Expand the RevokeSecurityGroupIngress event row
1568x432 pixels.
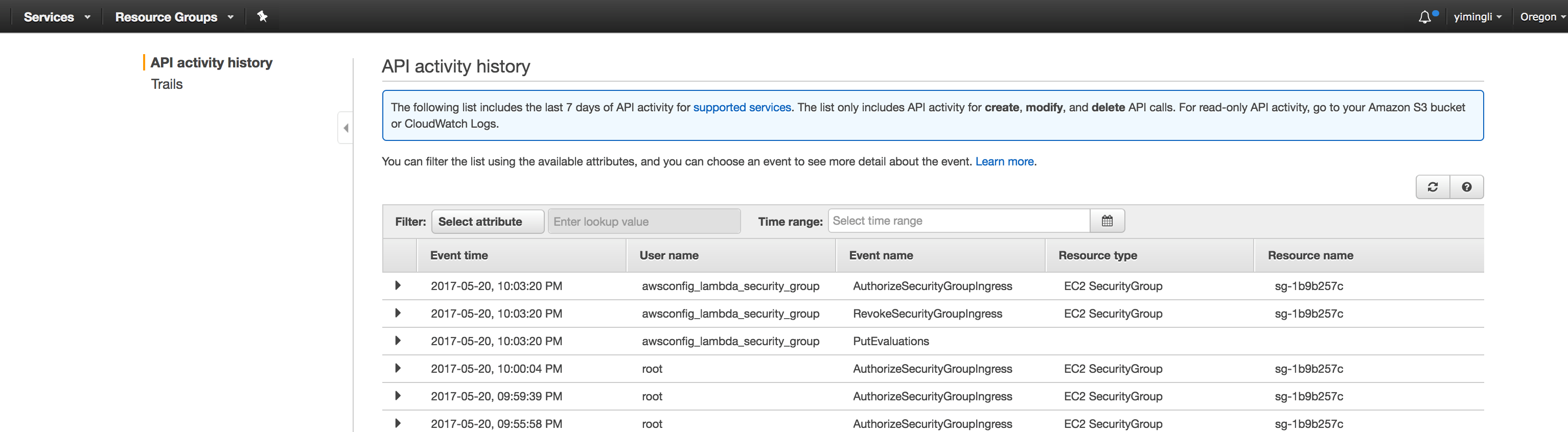[398, 314]
